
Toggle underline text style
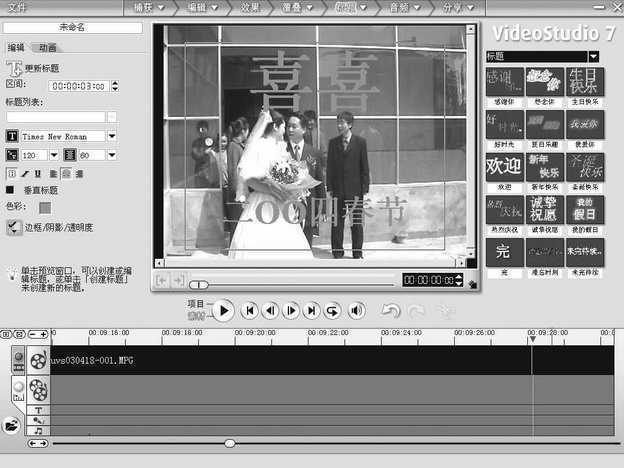39,174
